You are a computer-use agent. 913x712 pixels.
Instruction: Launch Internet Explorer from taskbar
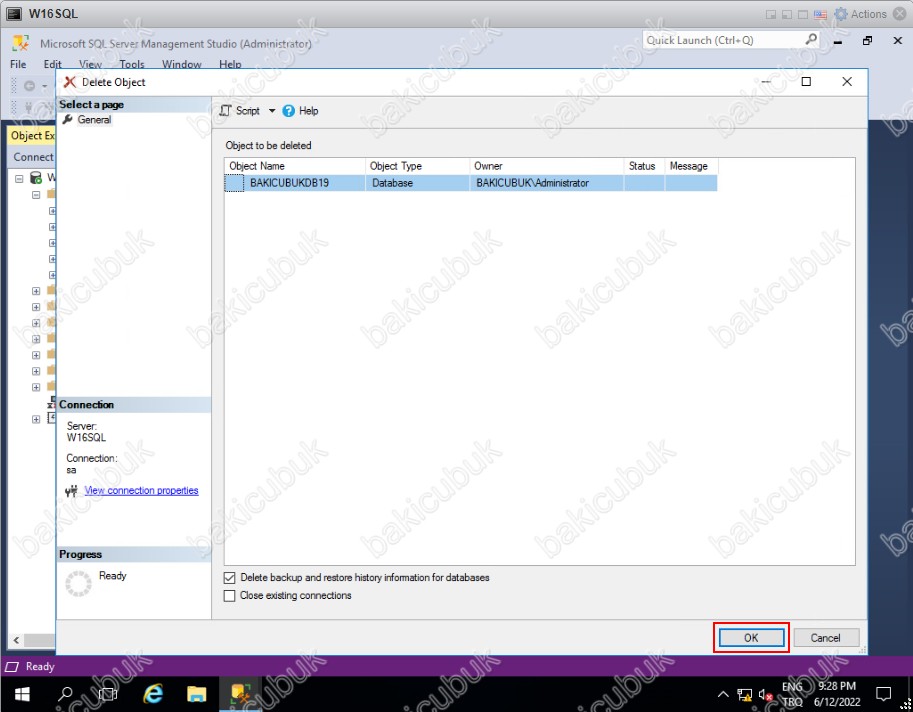[x=153, y=694]
